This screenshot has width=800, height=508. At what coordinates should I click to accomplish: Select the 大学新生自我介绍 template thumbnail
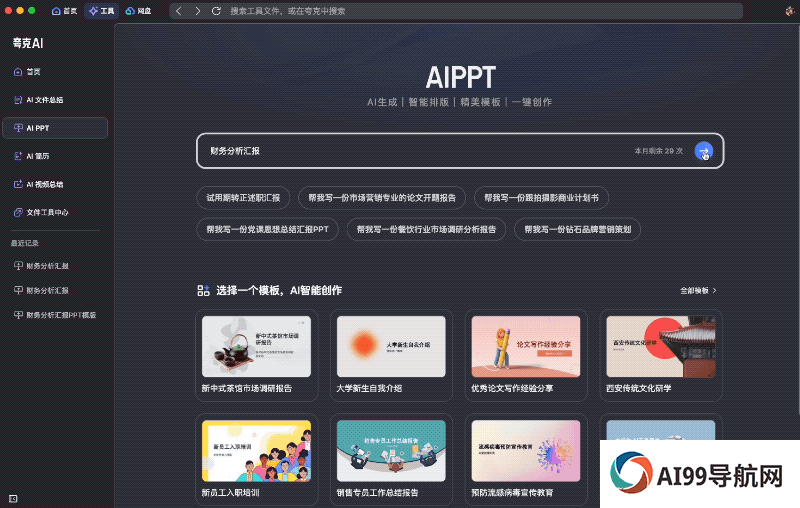coord(391,346)
